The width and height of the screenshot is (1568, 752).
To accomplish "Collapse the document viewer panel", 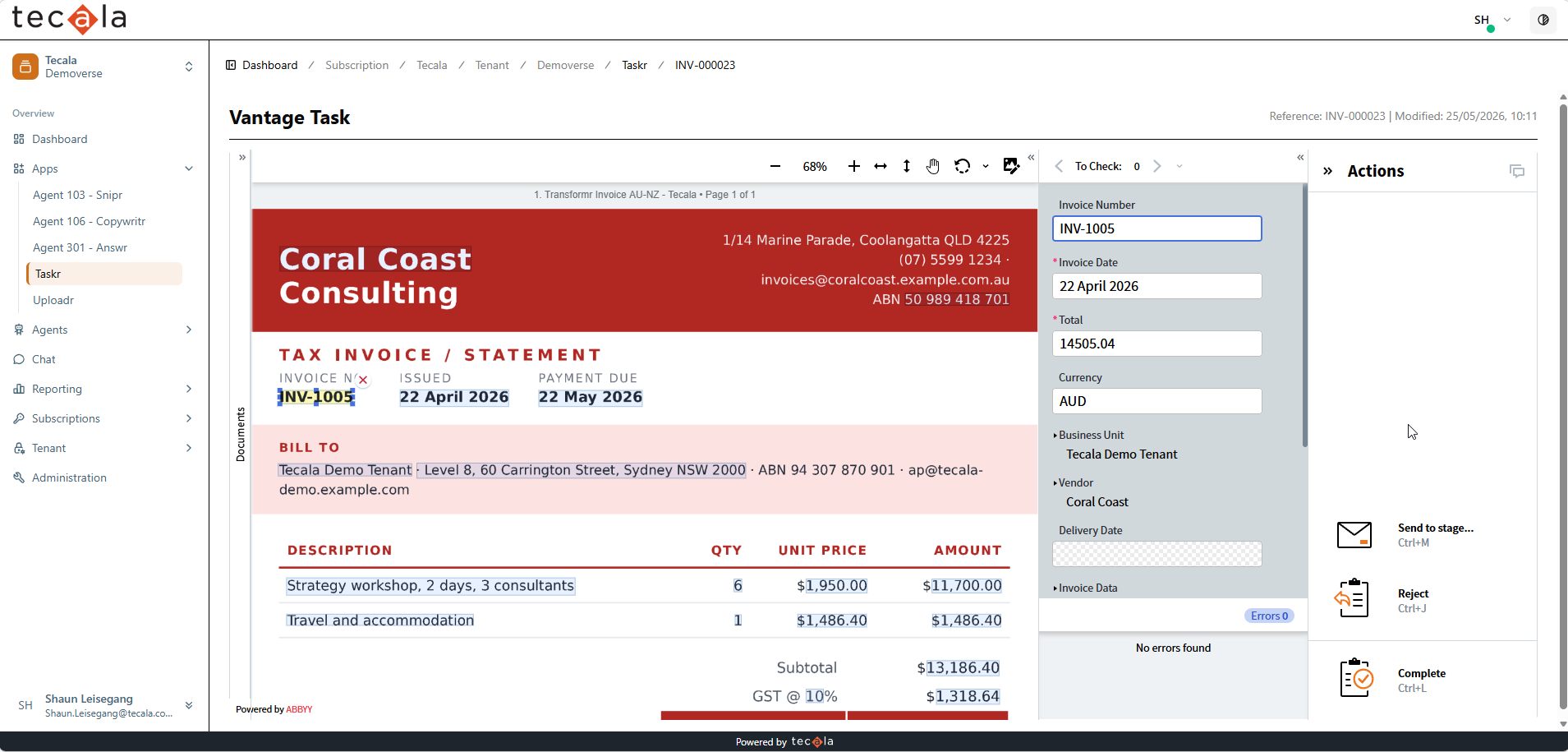I will tap(1031, 157).
